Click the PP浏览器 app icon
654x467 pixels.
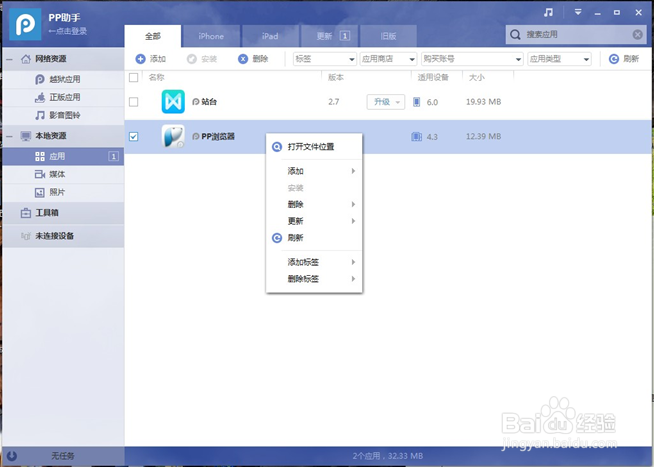(173, 136)
